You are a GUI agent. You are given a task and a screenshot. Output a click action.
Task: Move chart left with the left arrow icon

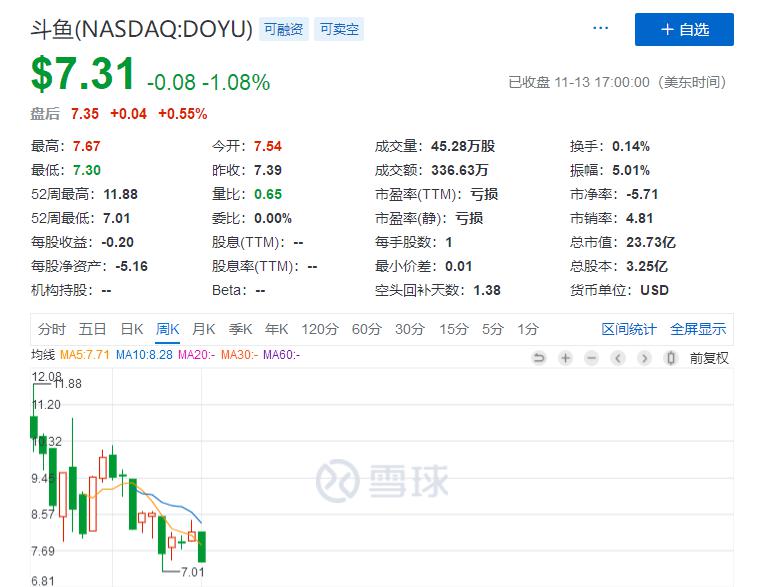pyautogui.click(x=618, y=358)
